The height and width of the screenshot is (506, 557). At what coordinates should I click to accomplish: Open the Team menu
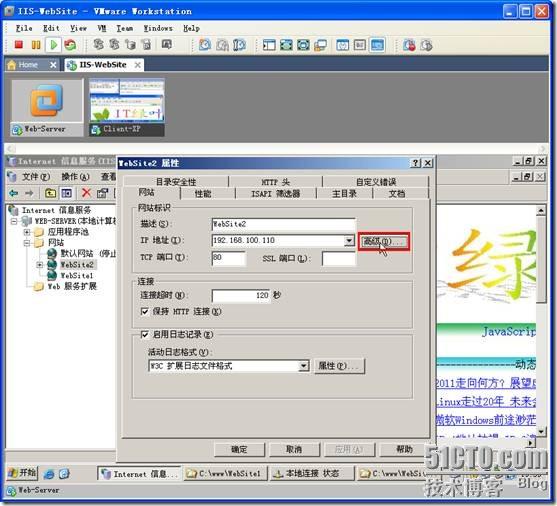tap(125, 28)
